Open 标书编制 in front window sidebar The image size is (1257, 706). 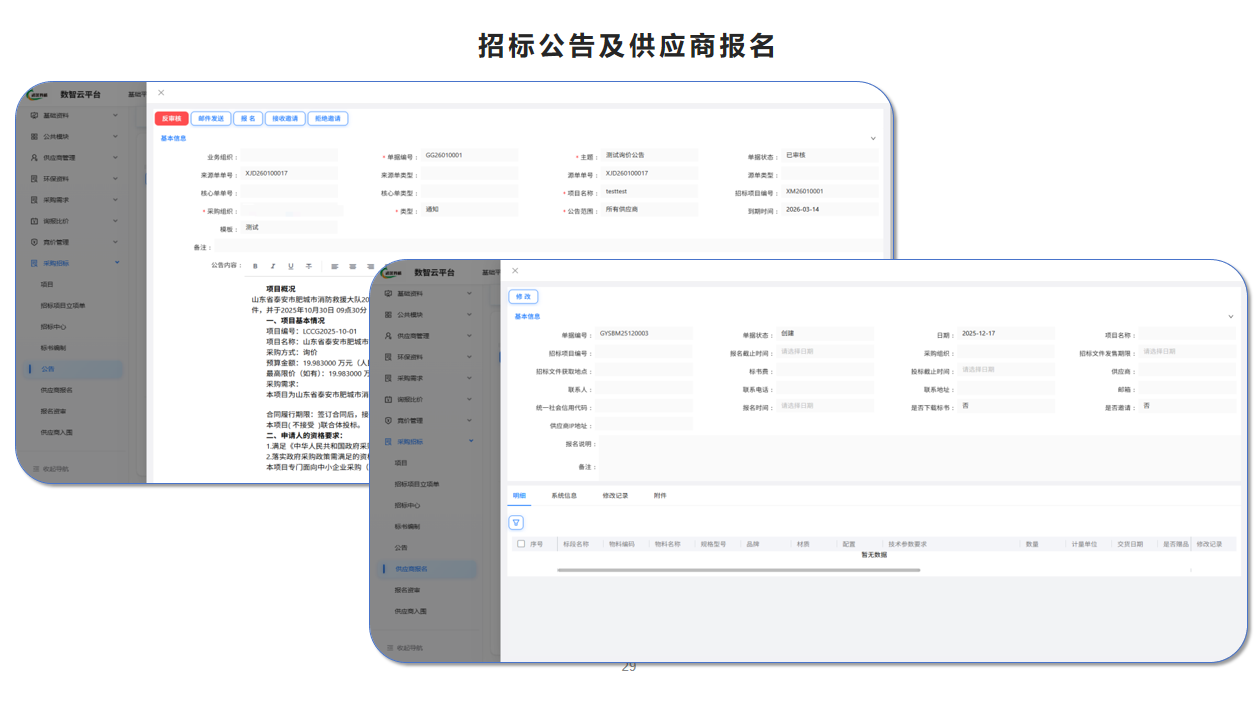(x=407, y=526)
